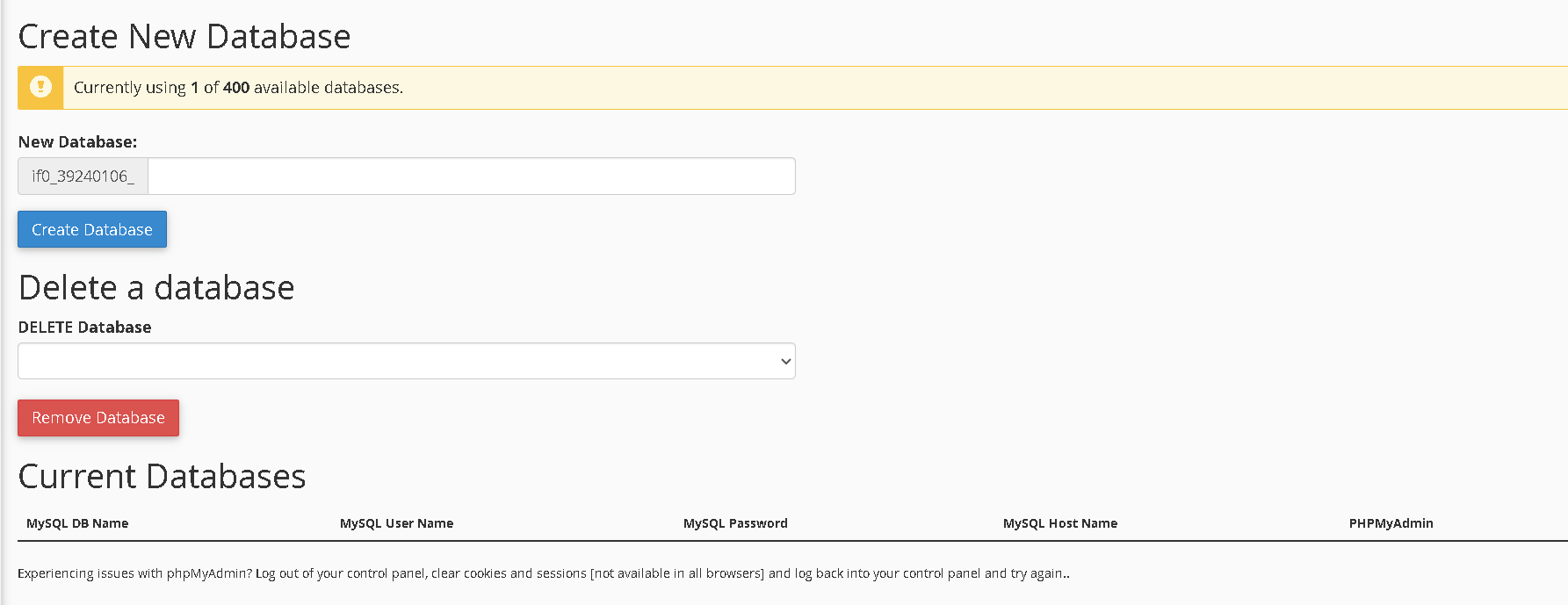Click the blue Create Database button

tap(92, 229)
